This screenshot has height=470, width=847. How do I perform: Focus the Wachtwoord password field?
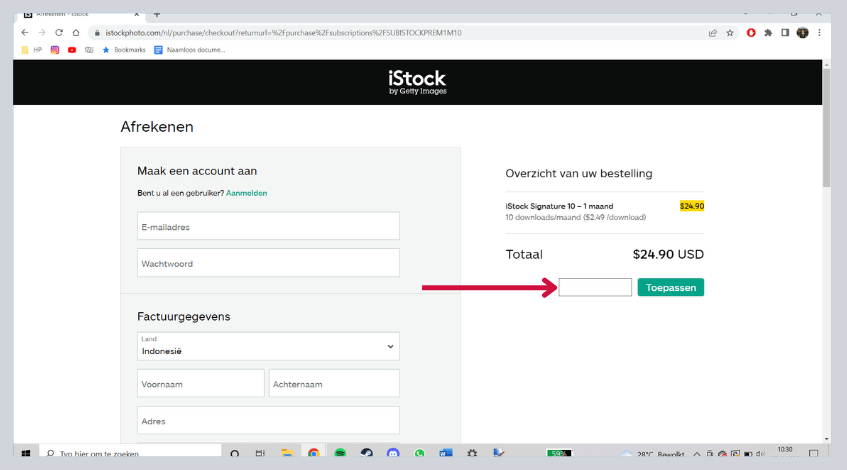pyautogui.click(x=268, y=263)
